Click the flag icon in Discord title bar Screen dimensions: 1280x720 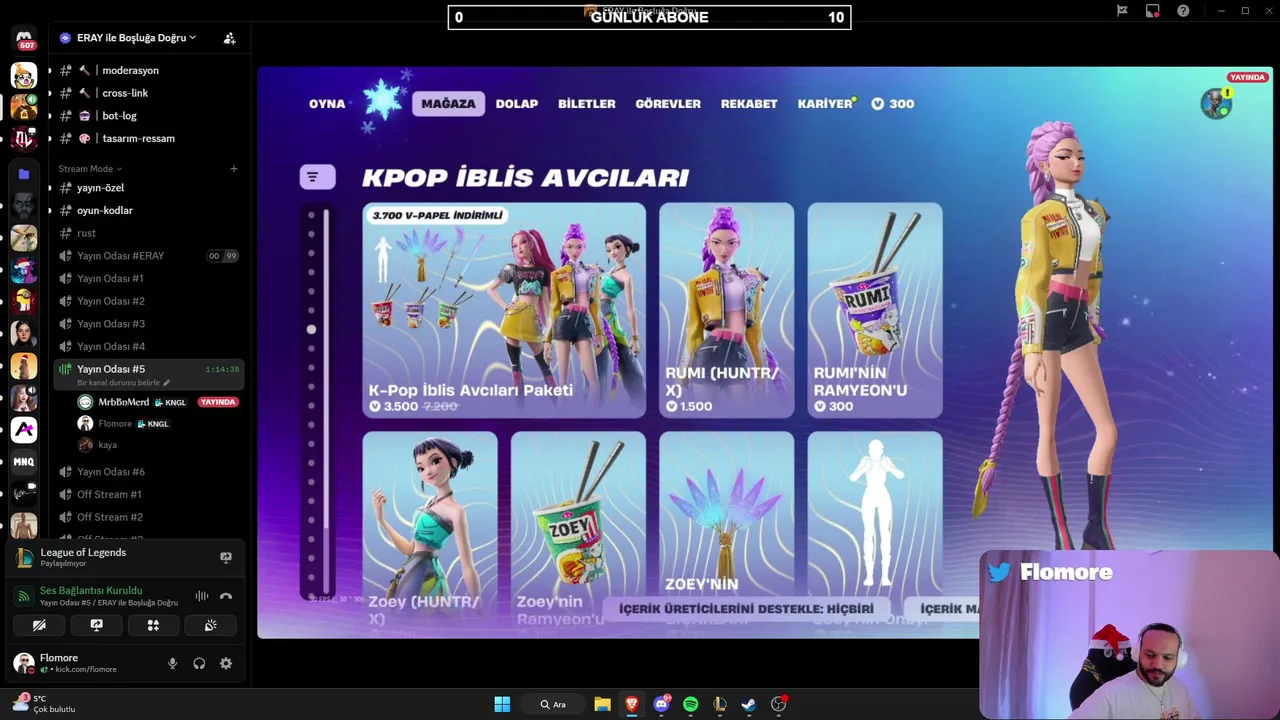click(x=1122, y=11)
